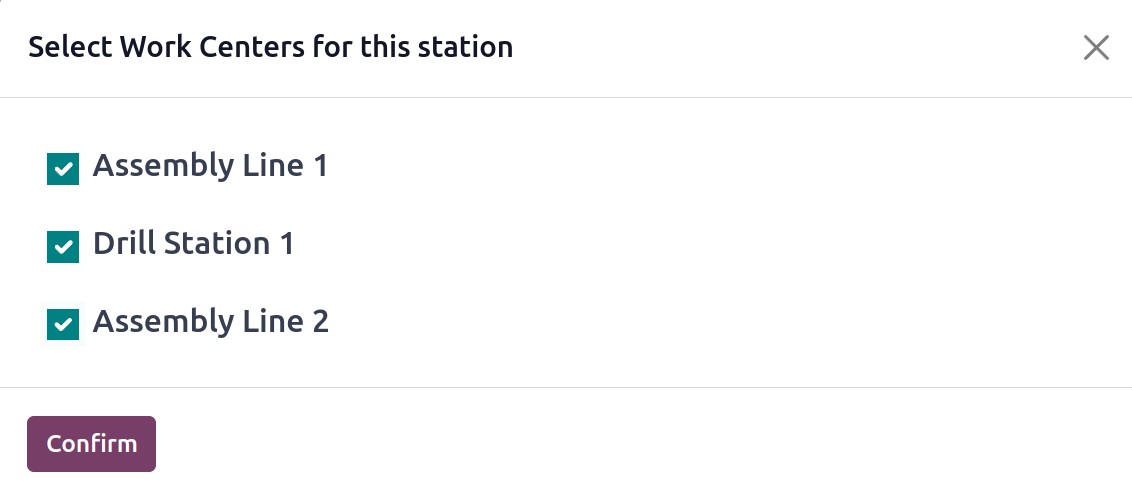Image resolution: width=1132 pixels, height=493 pixels.
Task: Uncheck the Assembly Line 2 checkbox
Action: pos(63,324)
